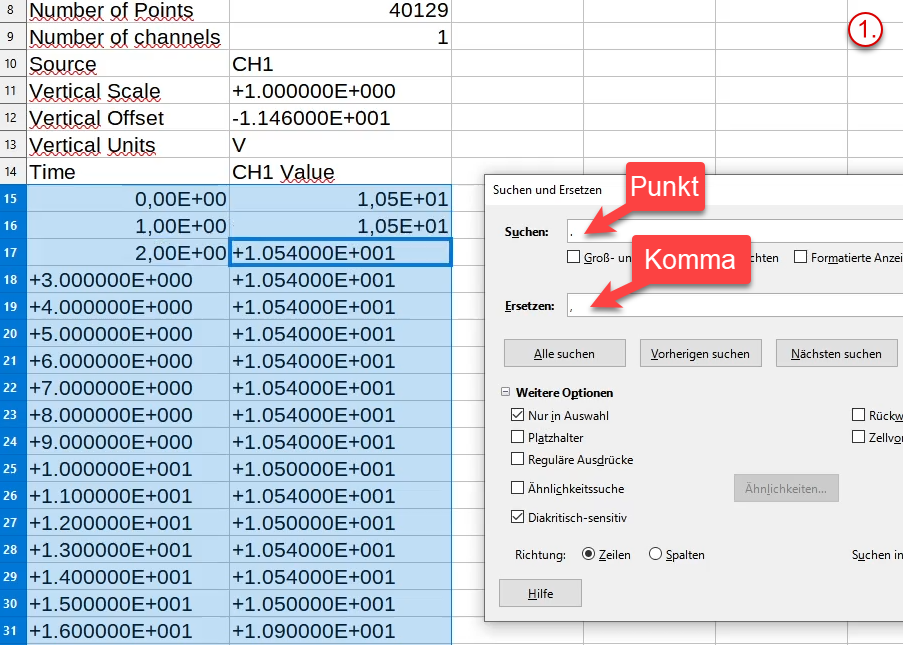Click the '+1.200000E+001' cell

(128, 523)
